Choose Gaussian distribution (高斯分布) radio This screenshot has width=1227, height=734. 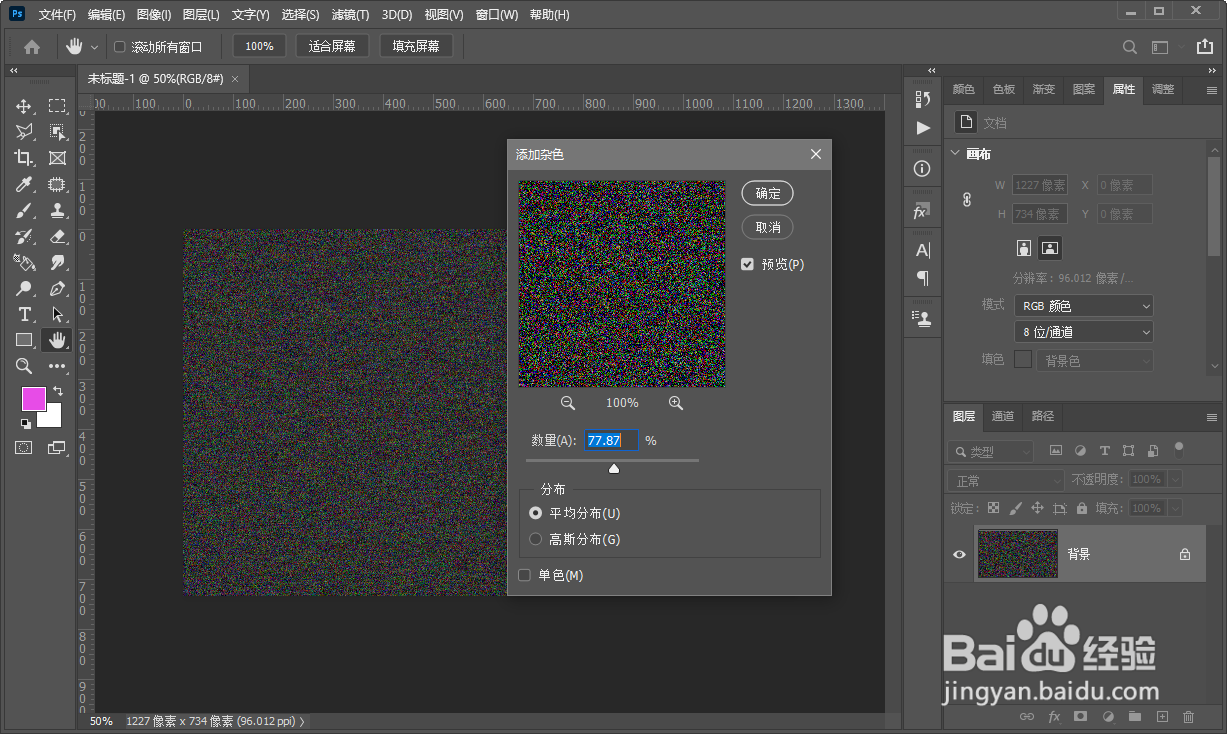click(536, 539)
